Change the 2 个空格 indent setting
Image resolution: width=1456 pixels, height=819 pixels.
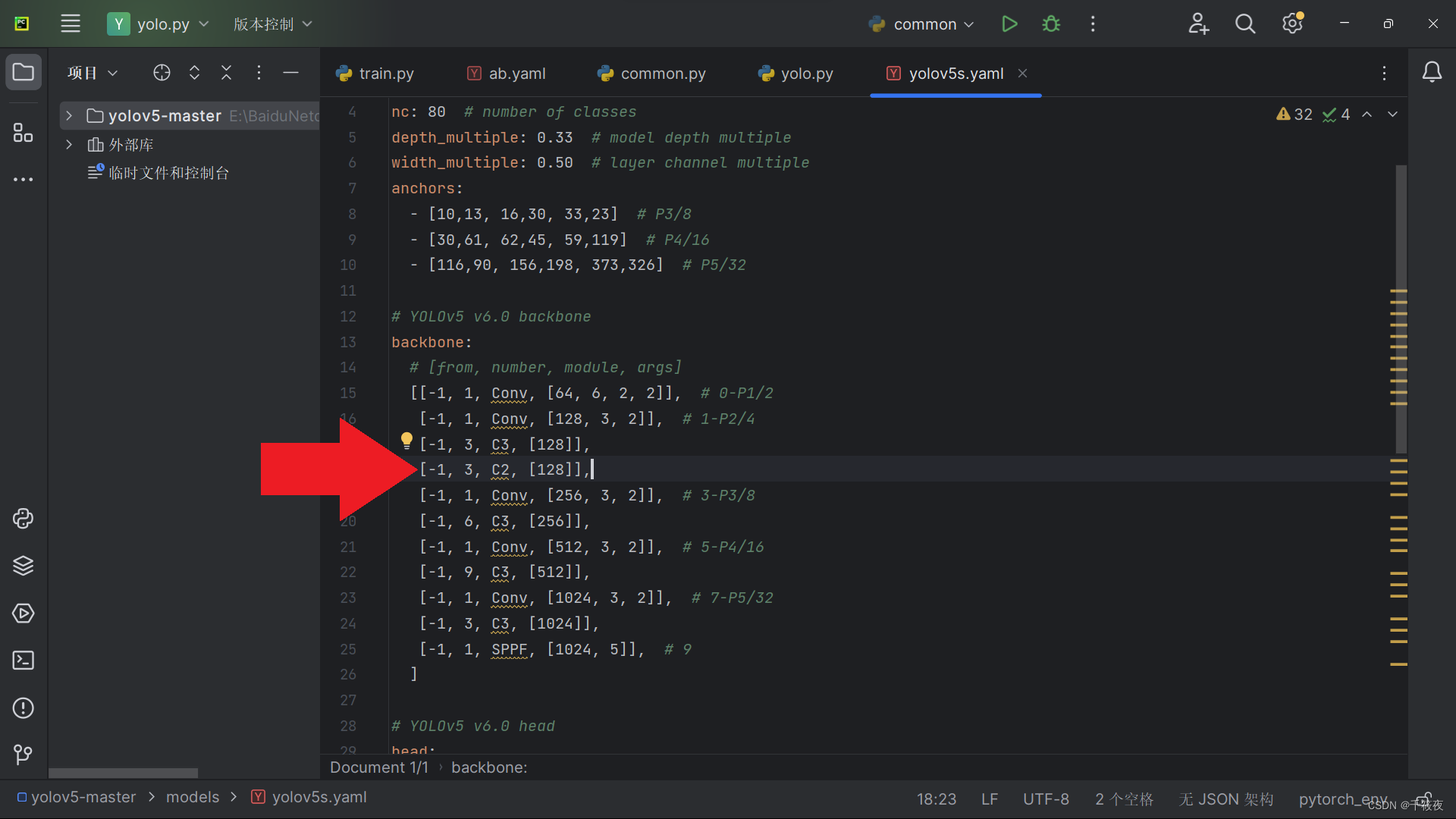(x=1124, y=799)
